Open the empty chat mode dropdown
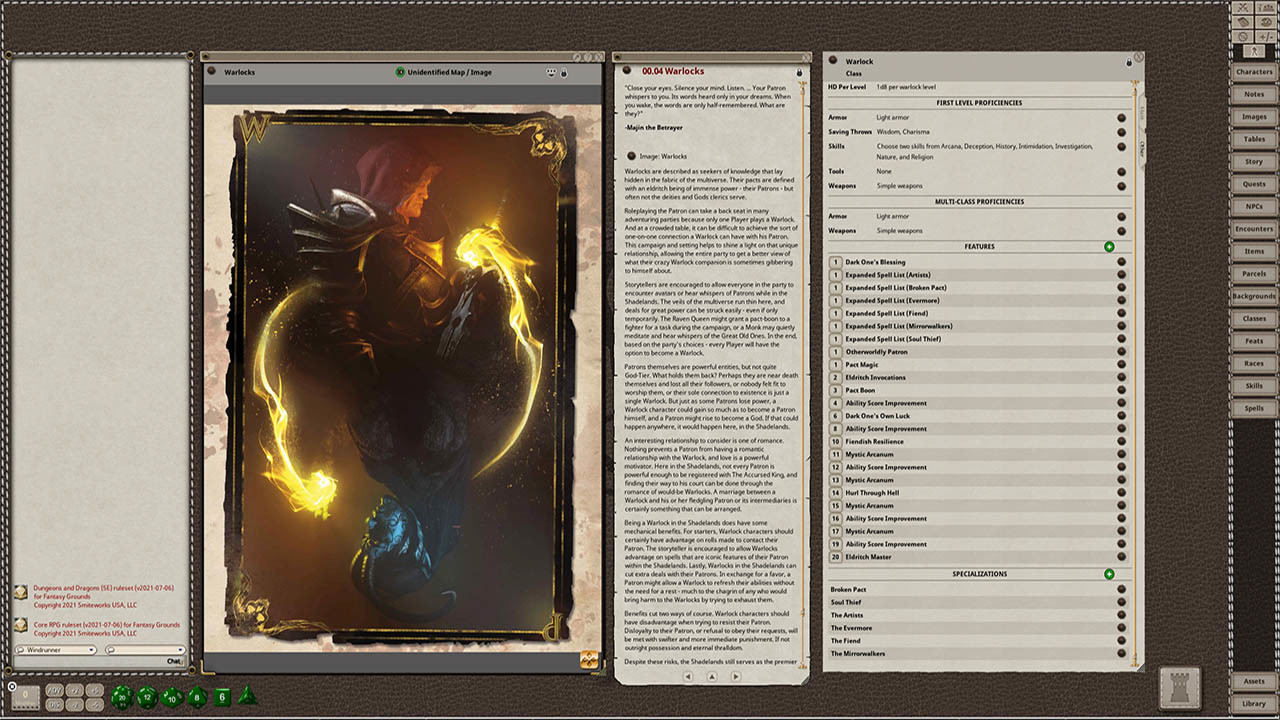This screenshot has width=1280, height=720. (x=144, y=650)
